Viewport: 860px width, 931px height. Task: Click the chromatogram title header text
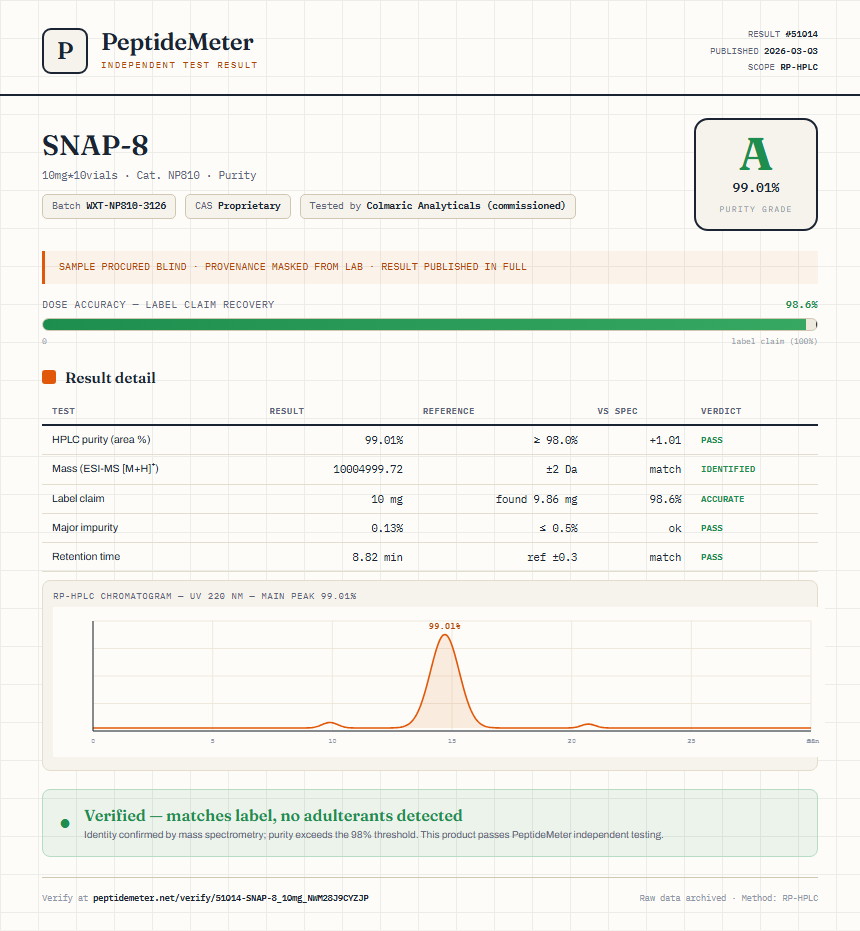[204, 596]
